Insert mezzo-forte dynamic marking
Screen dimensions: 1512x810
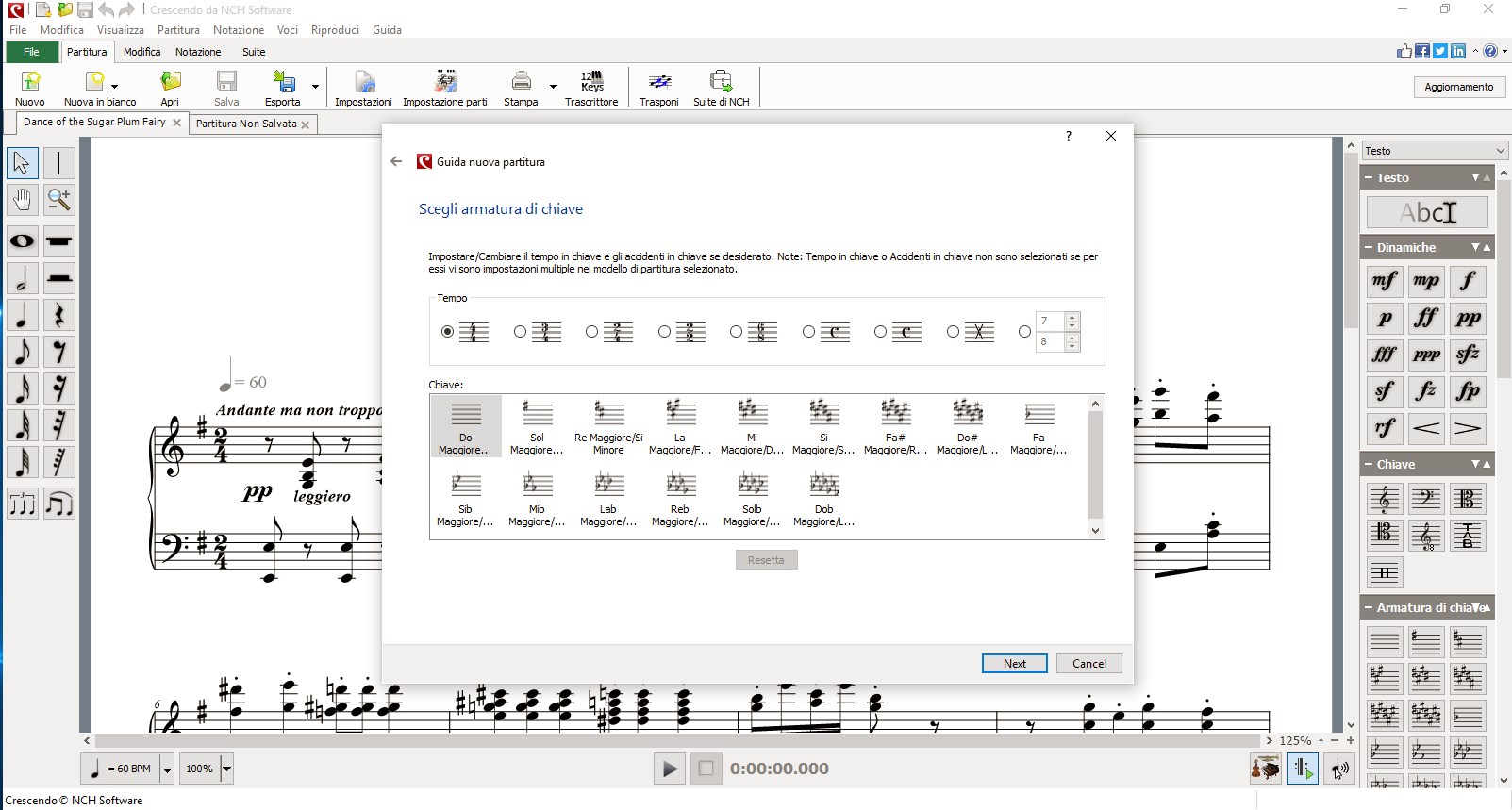pyautogui.click(x=1384, y=281)
